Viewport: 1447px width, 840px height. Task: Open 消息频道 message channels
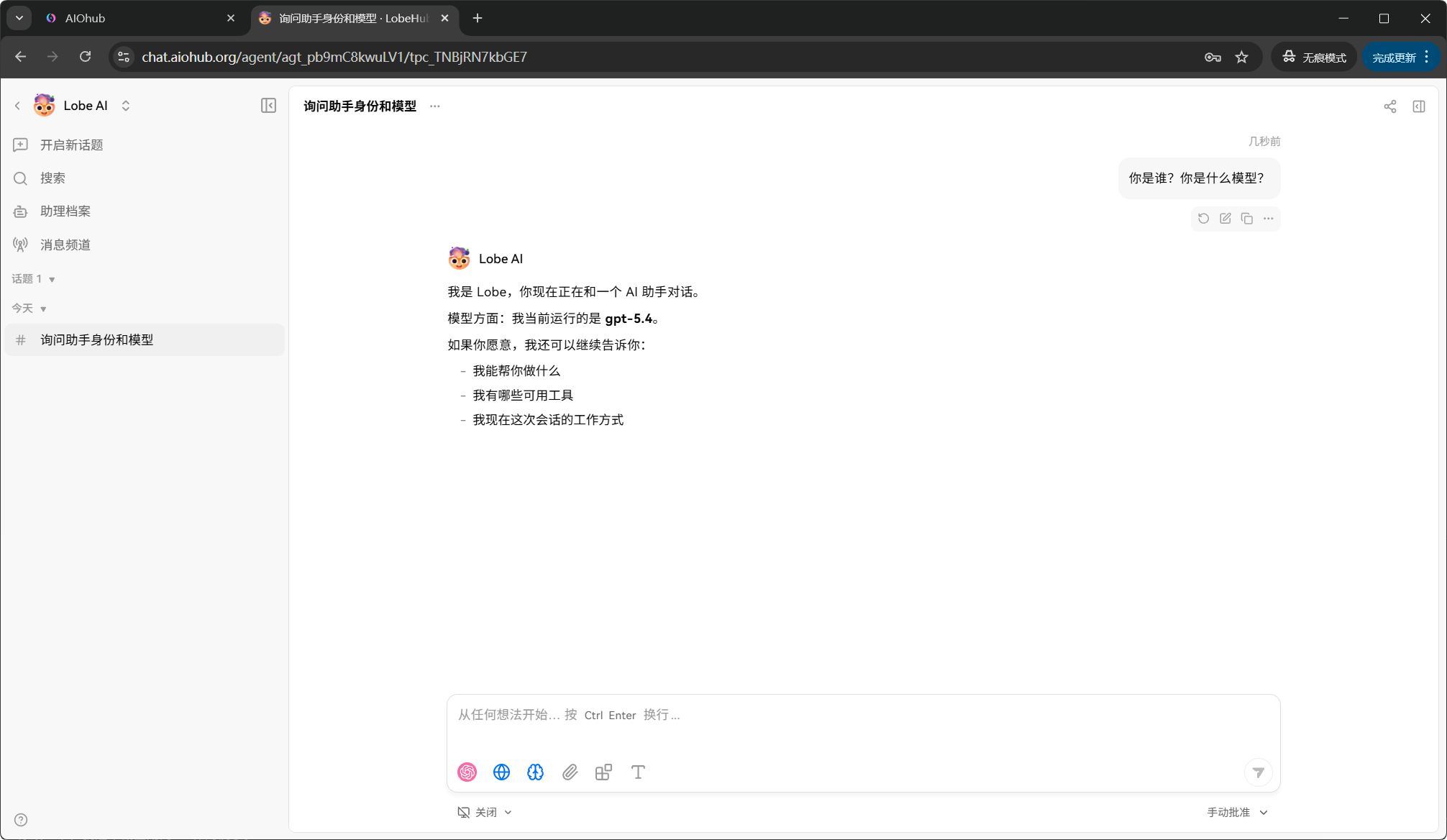[144, 245]
